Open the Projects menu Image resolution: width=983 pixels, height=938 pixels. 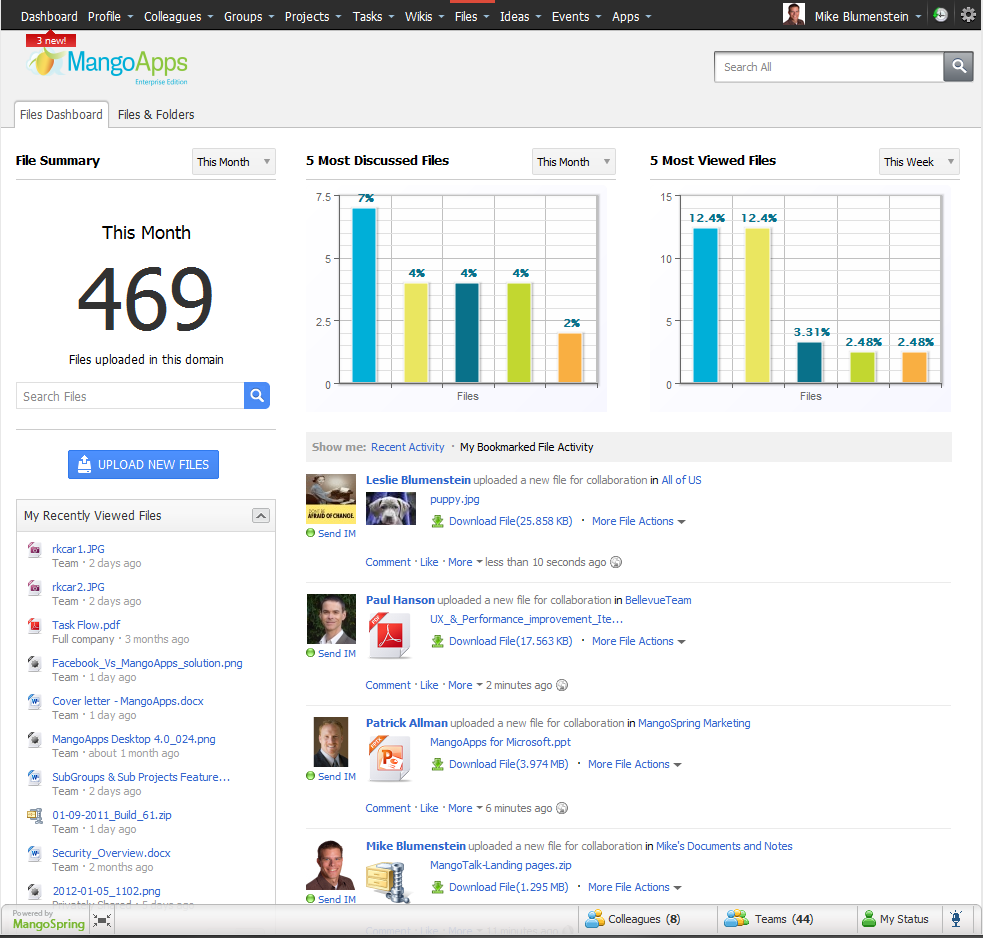coord(312,16)
